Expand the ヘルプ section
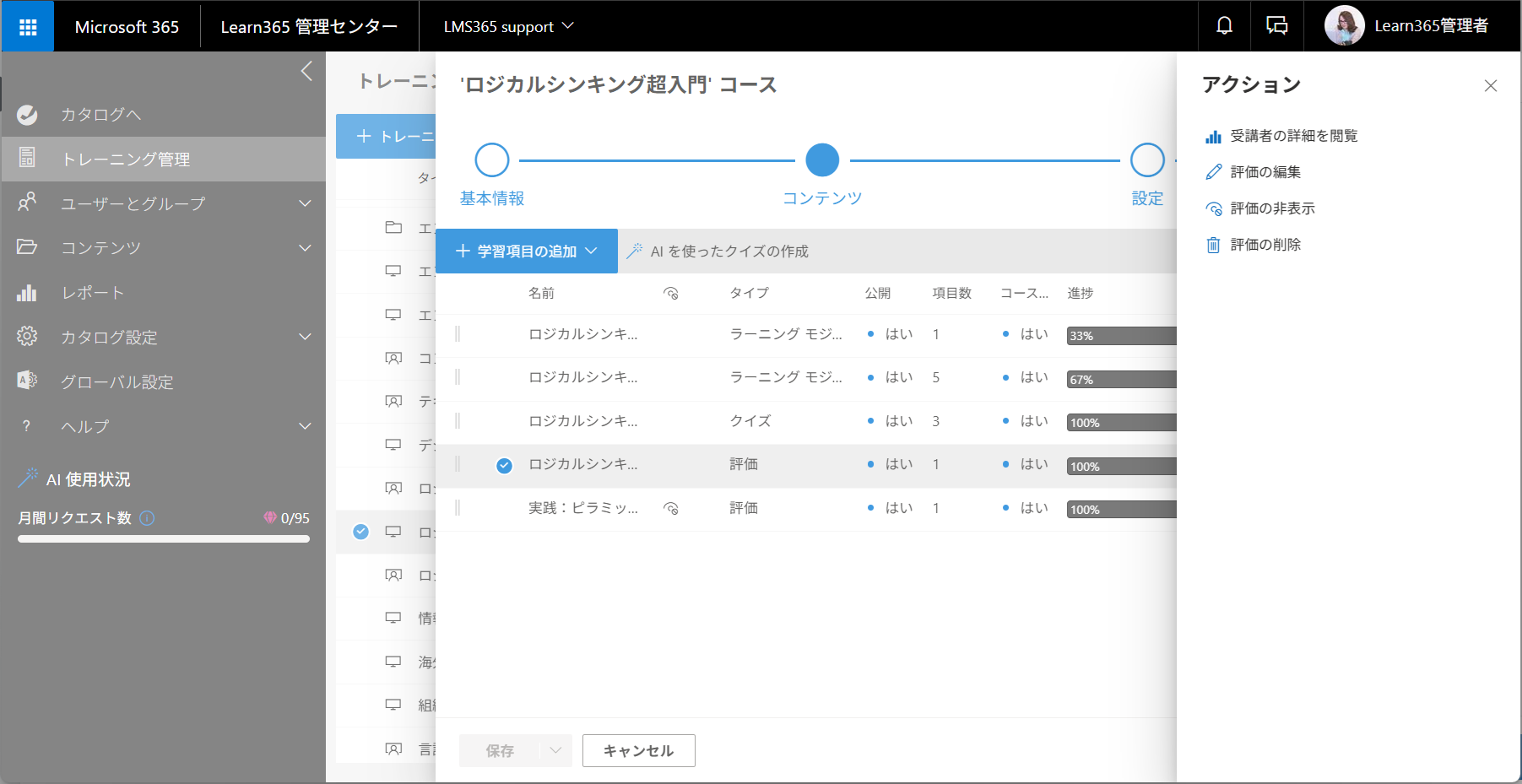This screenshot has height=784, width=1522. (x=305, y=426)
